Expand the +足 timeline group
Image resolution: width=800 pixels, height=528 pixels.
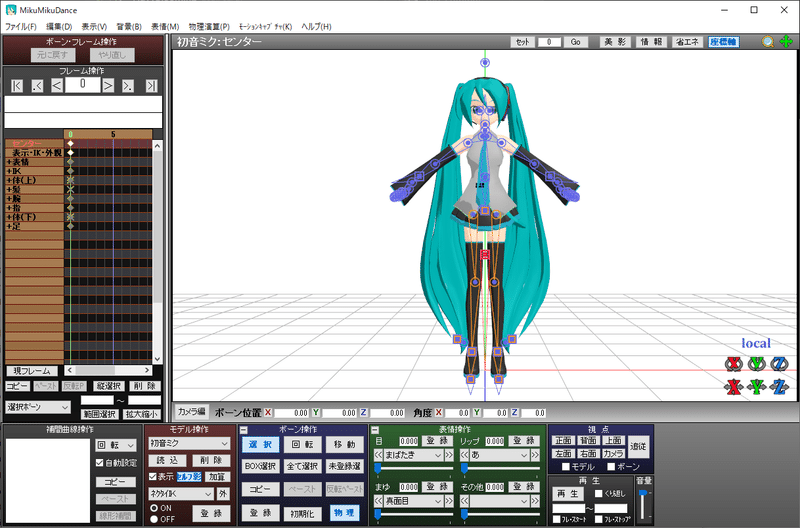9,226
